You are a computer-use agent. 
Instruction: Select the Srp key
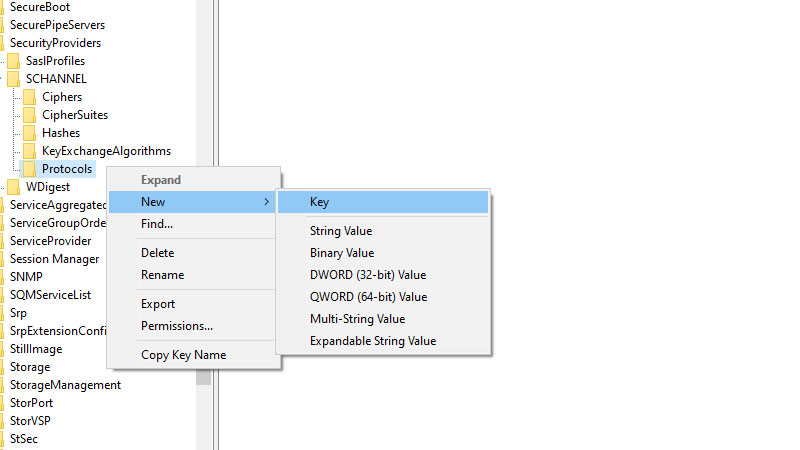(18, 313)
